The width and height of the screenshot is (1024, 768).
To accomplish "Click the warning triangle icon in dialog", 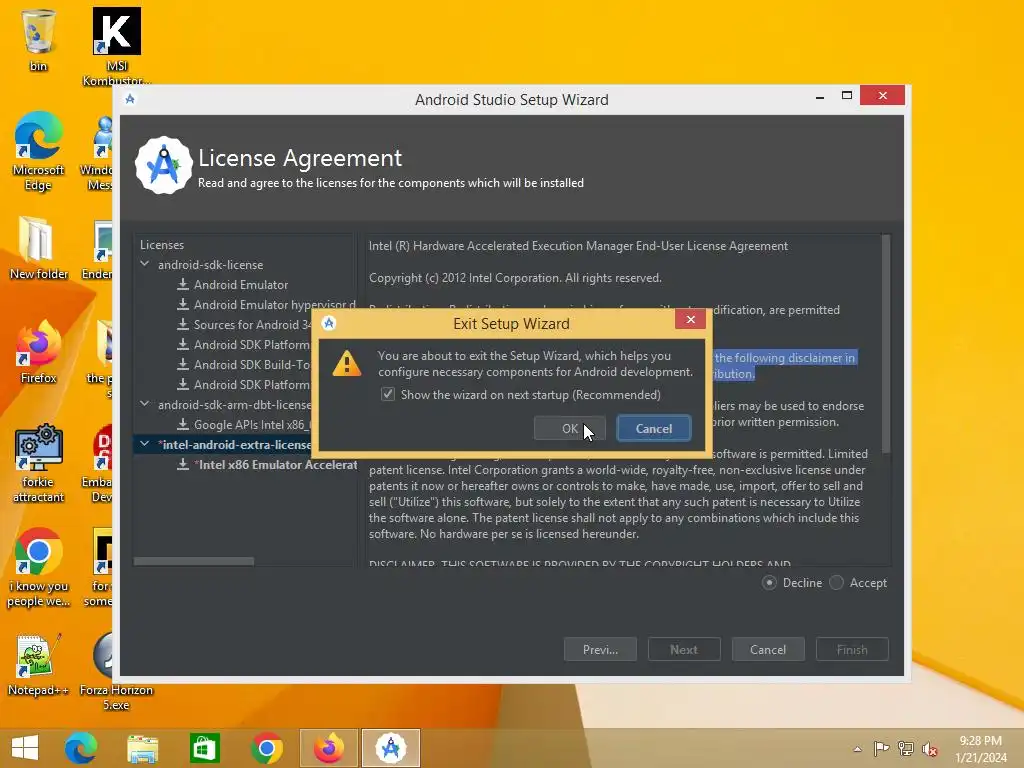I will (347, 364).
